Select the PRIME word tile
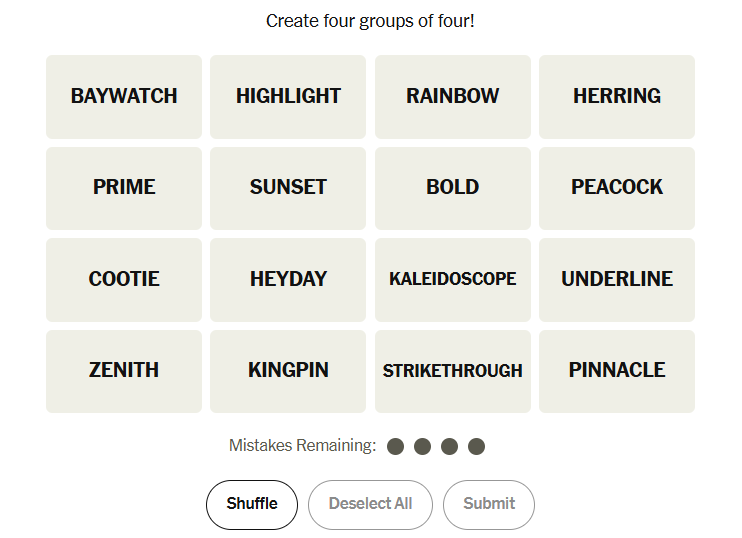This screenshot has width=742, height=538. coord(124,187)
